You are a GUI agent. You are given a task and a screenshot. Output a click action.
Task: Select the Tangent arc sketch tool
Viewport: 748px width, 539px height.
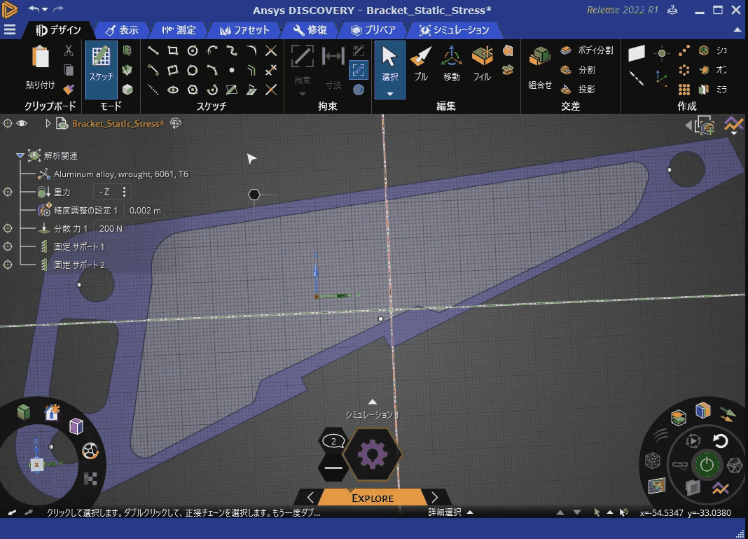(x=212, y=51)
